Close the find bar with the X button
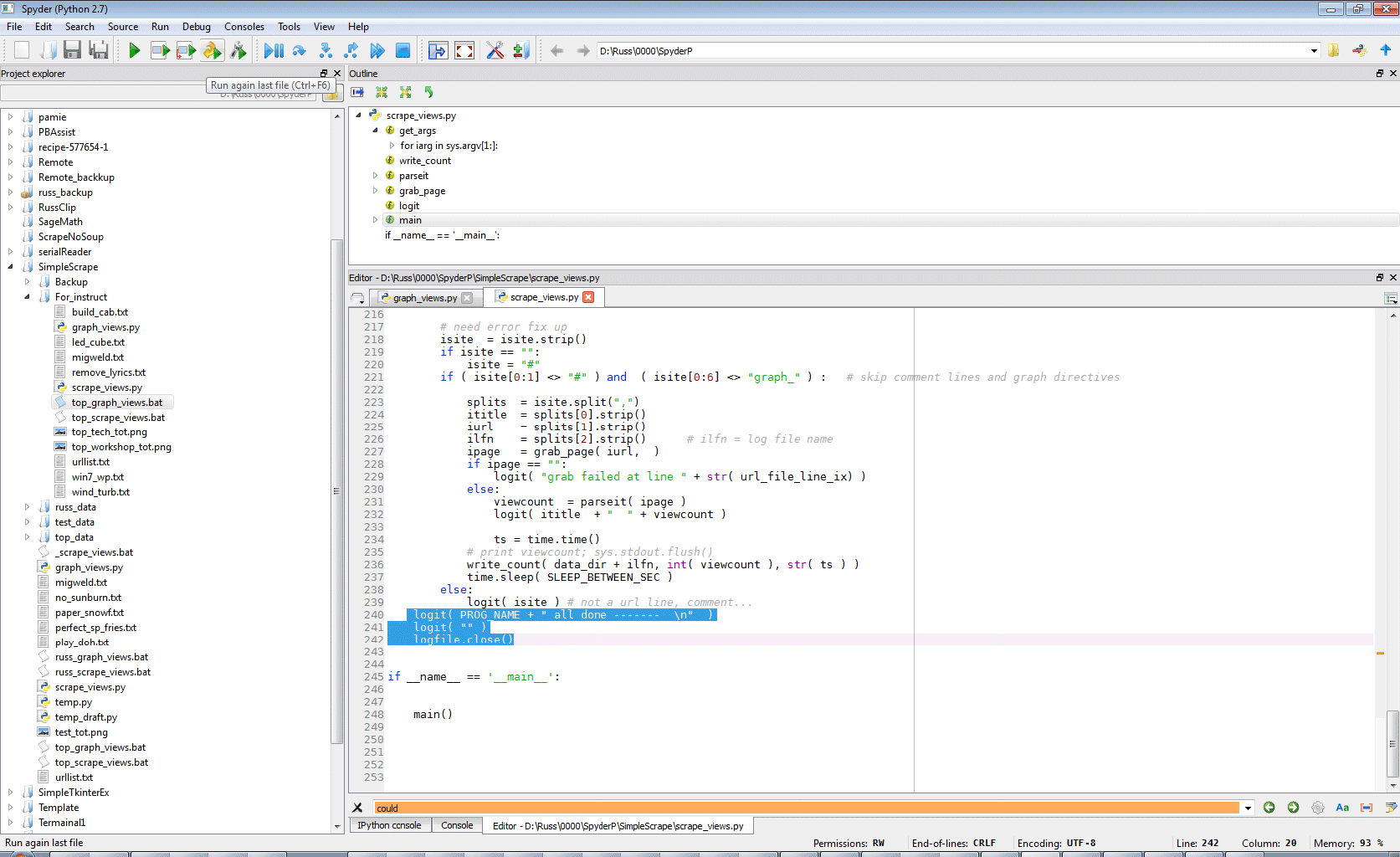Image resolution: width=1400 pixels, height=857 pixels. coord(357,808)
